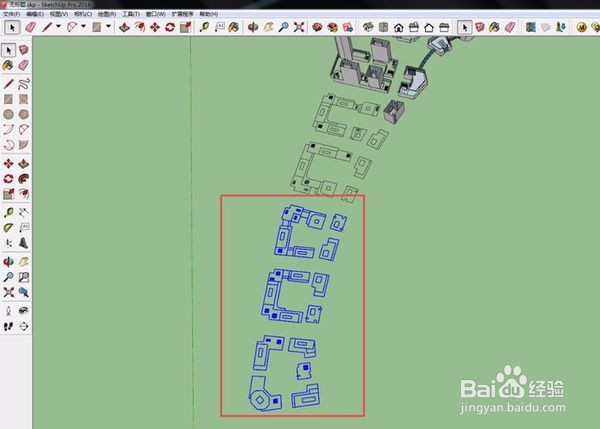Choose Rectangle tool in left tool palette
The width and height of the screenshot is (600, 429).
coord(8,99)
